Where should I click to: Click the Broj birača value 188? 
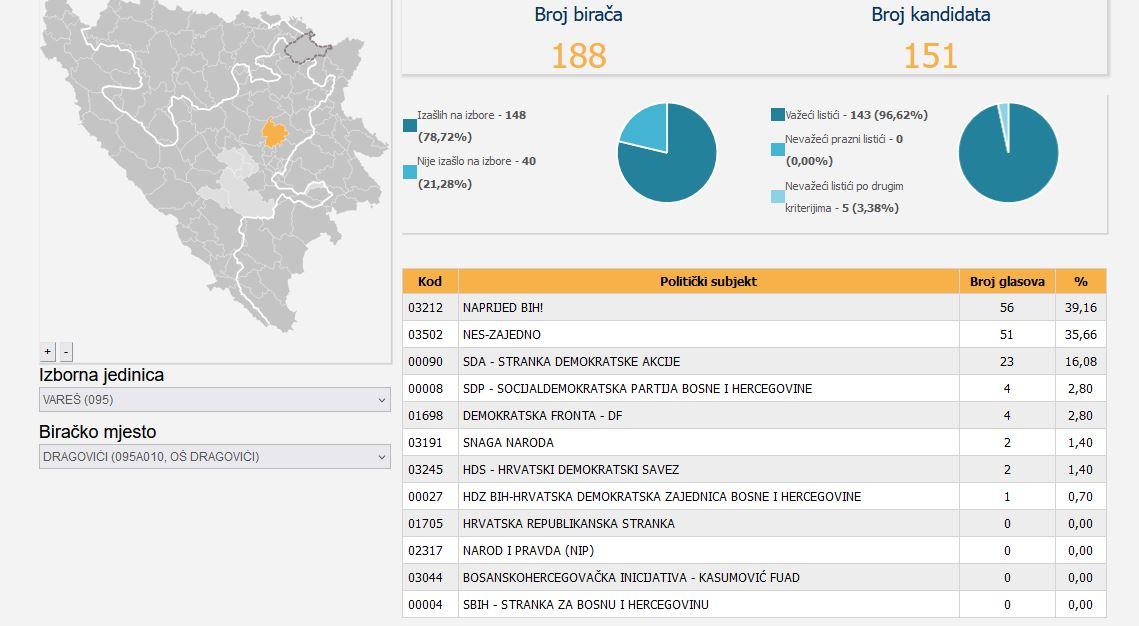[x=579, y=56]
